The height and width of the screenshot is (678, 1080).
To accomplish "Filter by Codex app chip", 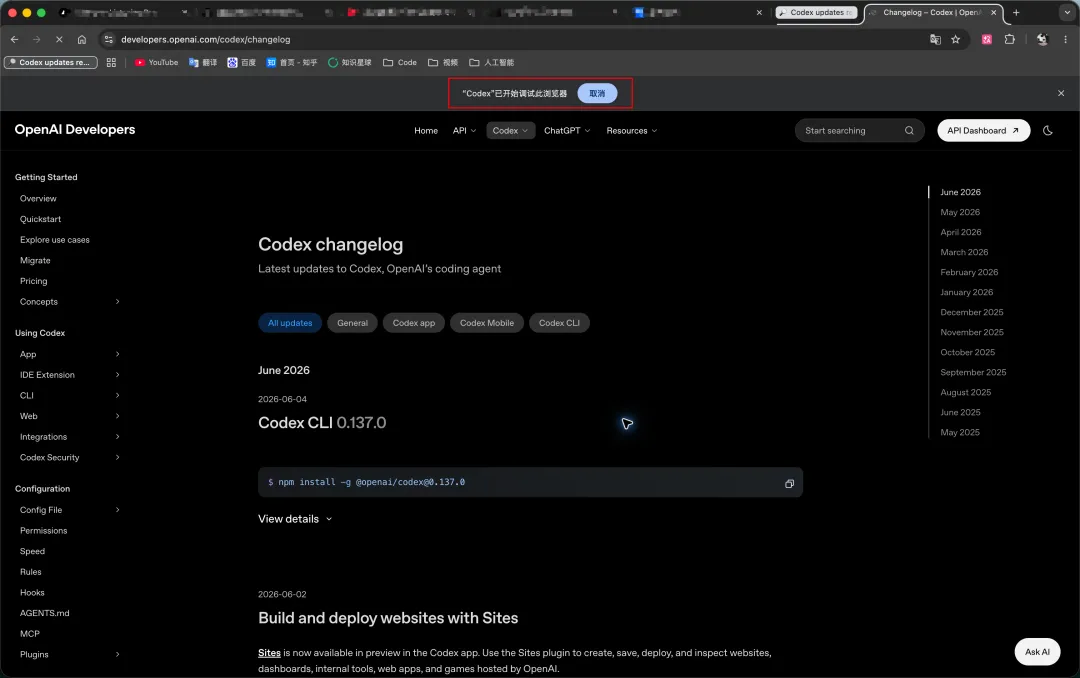I will tap(414, 322).
